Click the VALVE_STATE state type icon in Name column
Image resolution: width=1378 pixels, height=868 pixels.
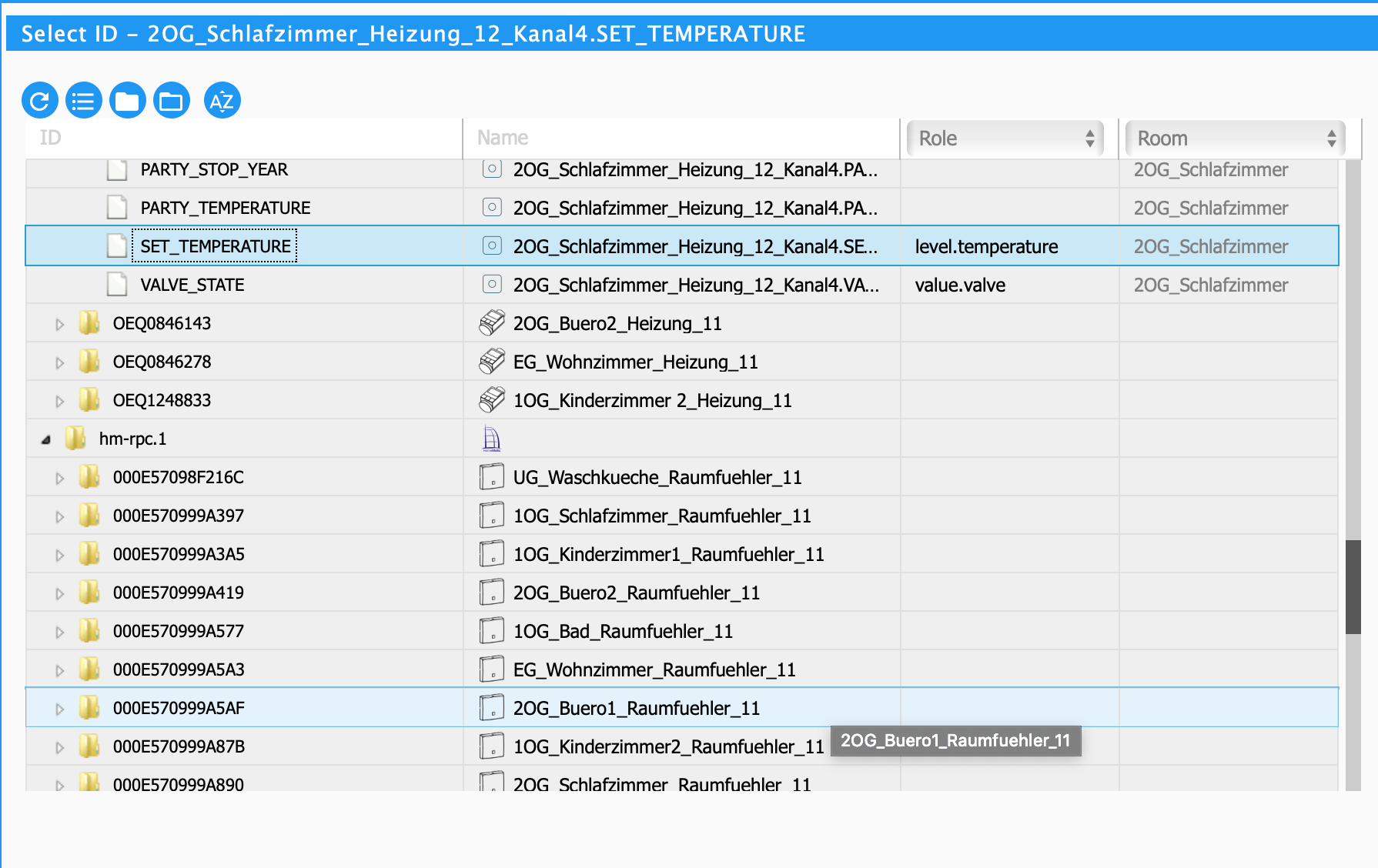click(x=492, y=284)
